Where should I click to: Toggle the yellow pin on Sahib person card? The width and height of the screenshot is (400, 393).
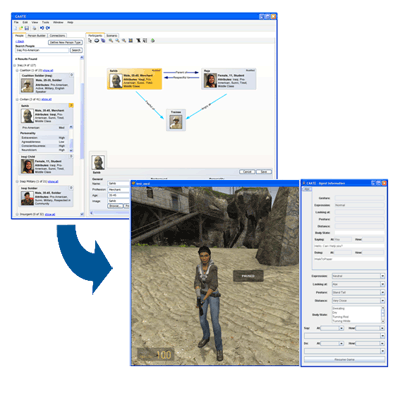tap(71, 105)
